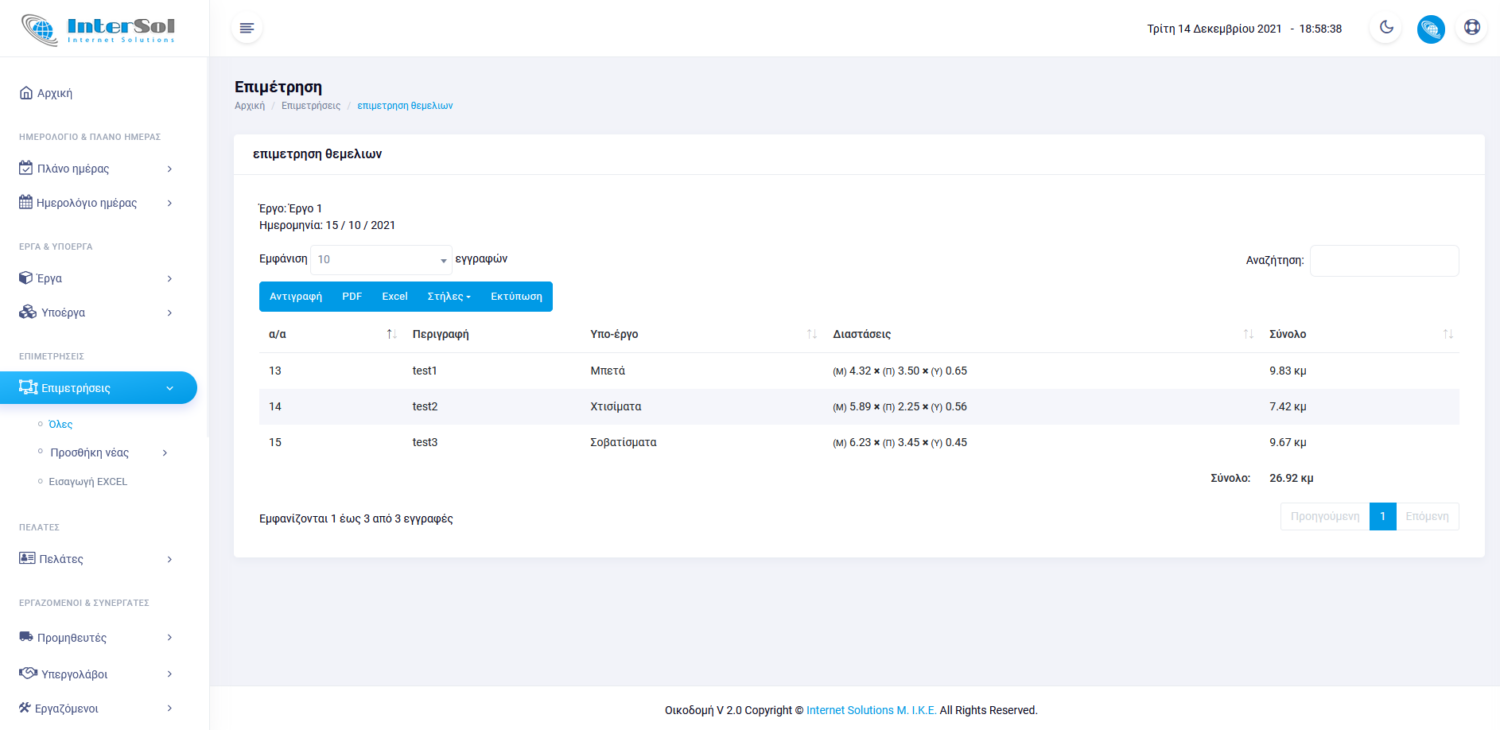Open the records-per-page dropdown showing 10
Screen dimensions: 1500x730
[381, 260]
